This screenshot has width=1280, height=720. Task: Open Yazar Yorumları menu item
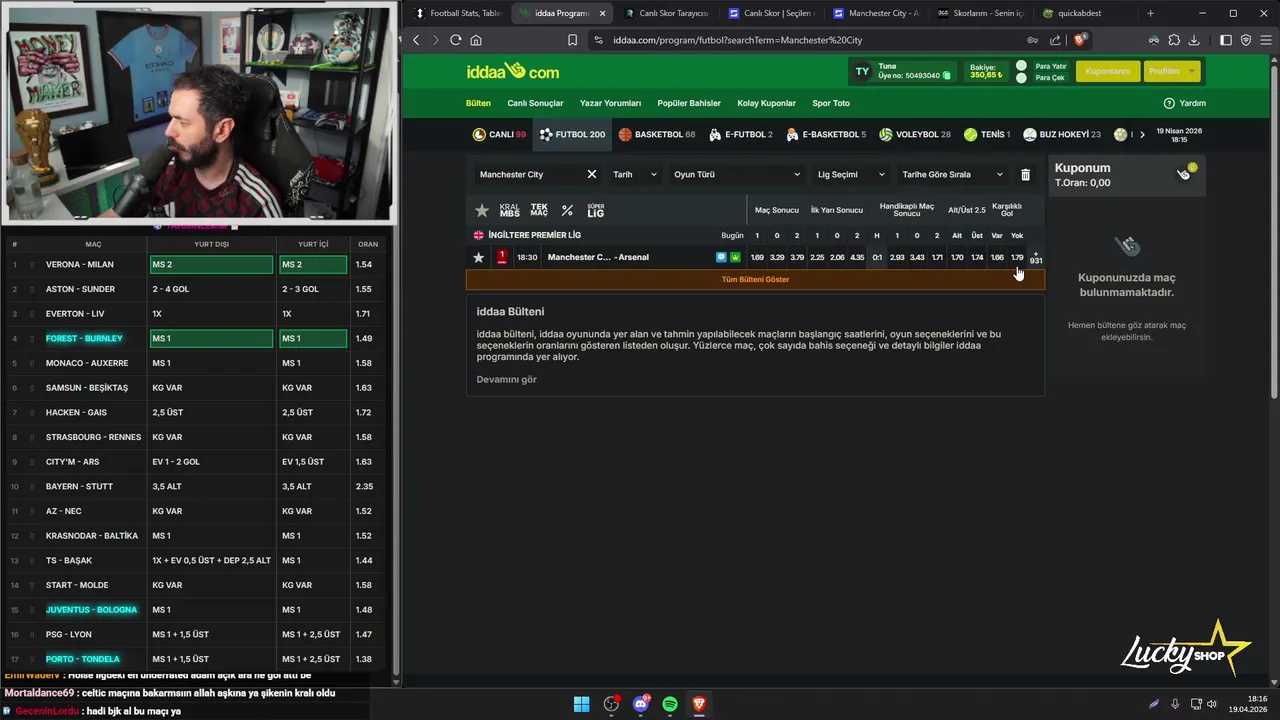pyautogui.click(x=610, y=103)
